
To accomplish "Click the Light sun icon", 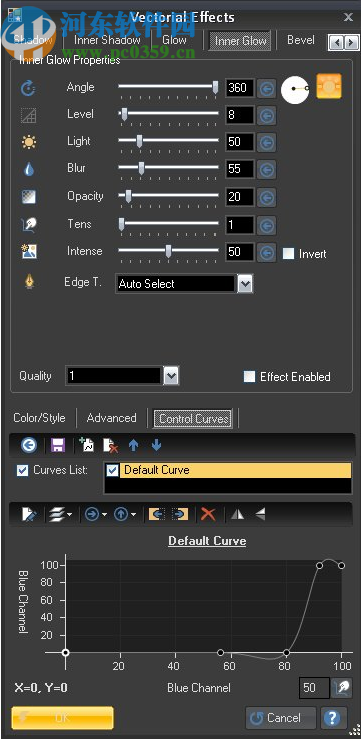I will point(29,142).
